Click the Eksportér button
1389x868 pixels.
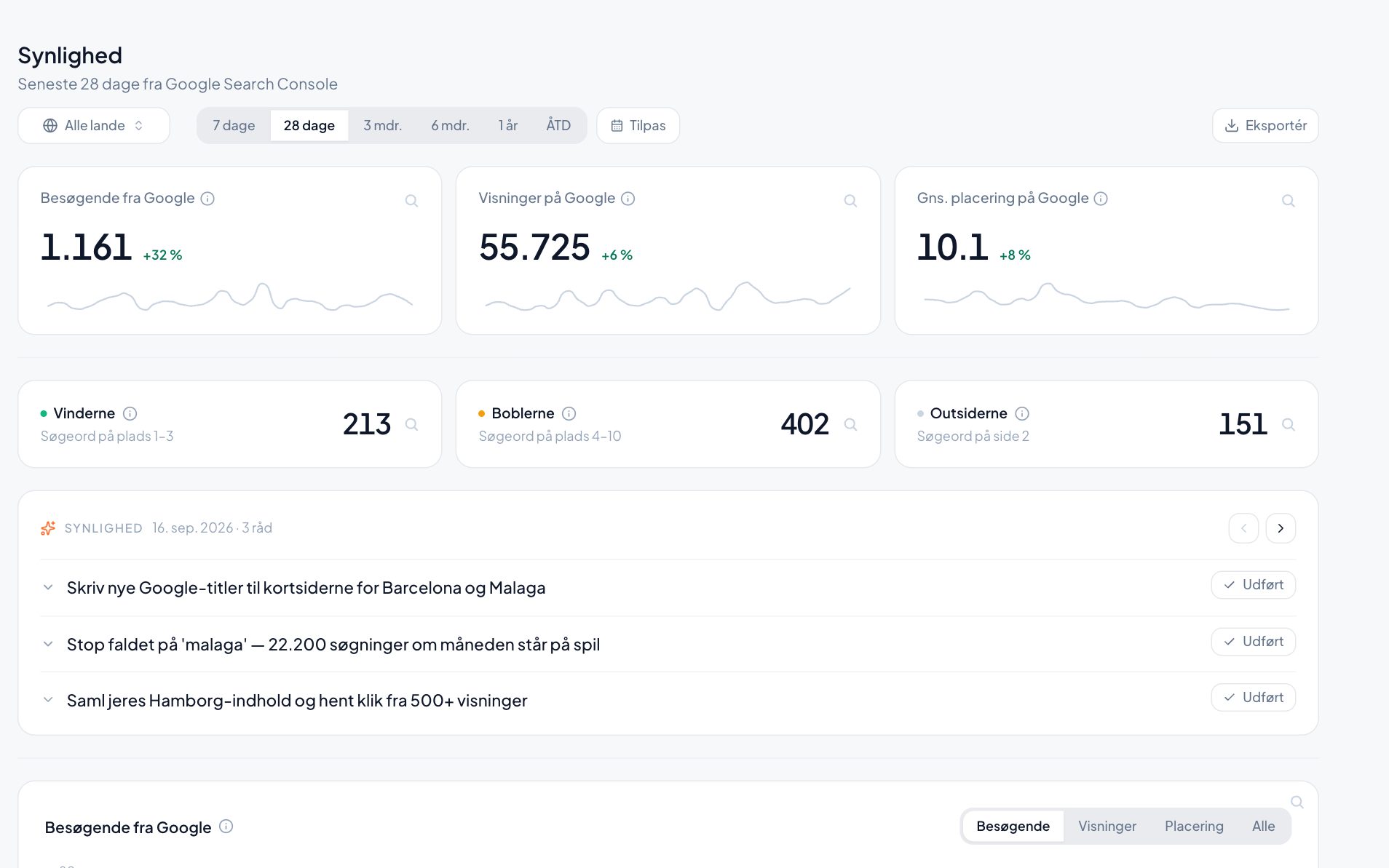pyautogui.click(x=1265, y=126)
